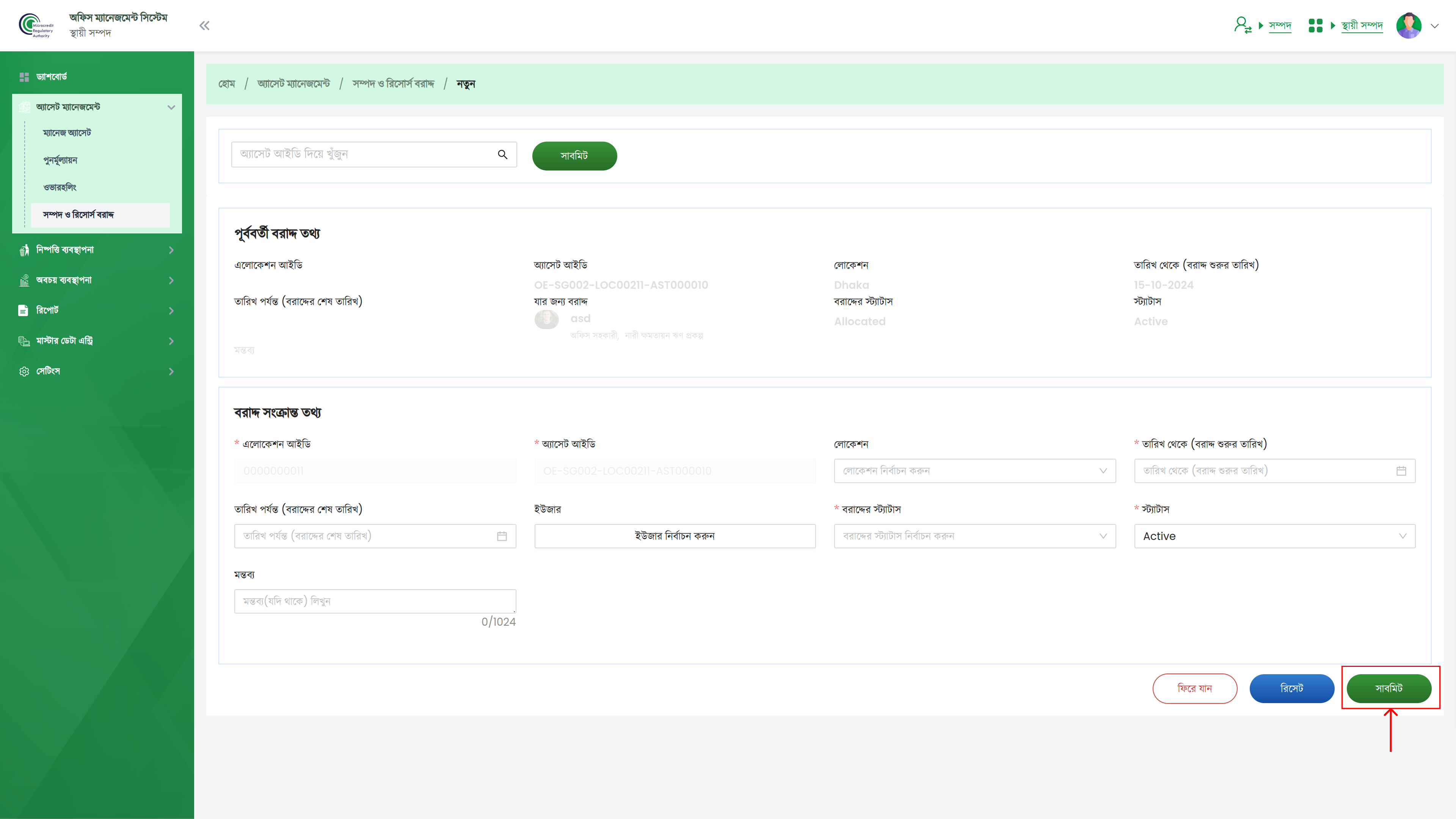The image size is (1456, 819).
Task: Click নিষ্পত্তি ব্যবস্থাপনা sidebar icon
Action: click(24, 250)
